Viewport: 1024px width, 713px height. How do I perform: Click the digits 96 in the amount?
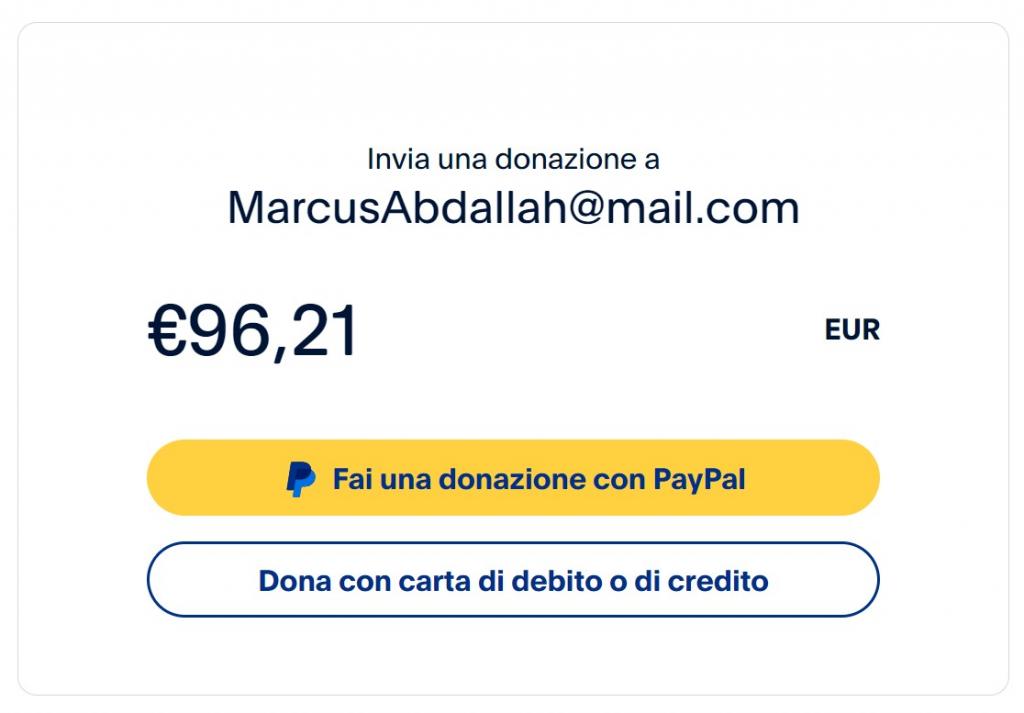(x=229, y=332)
